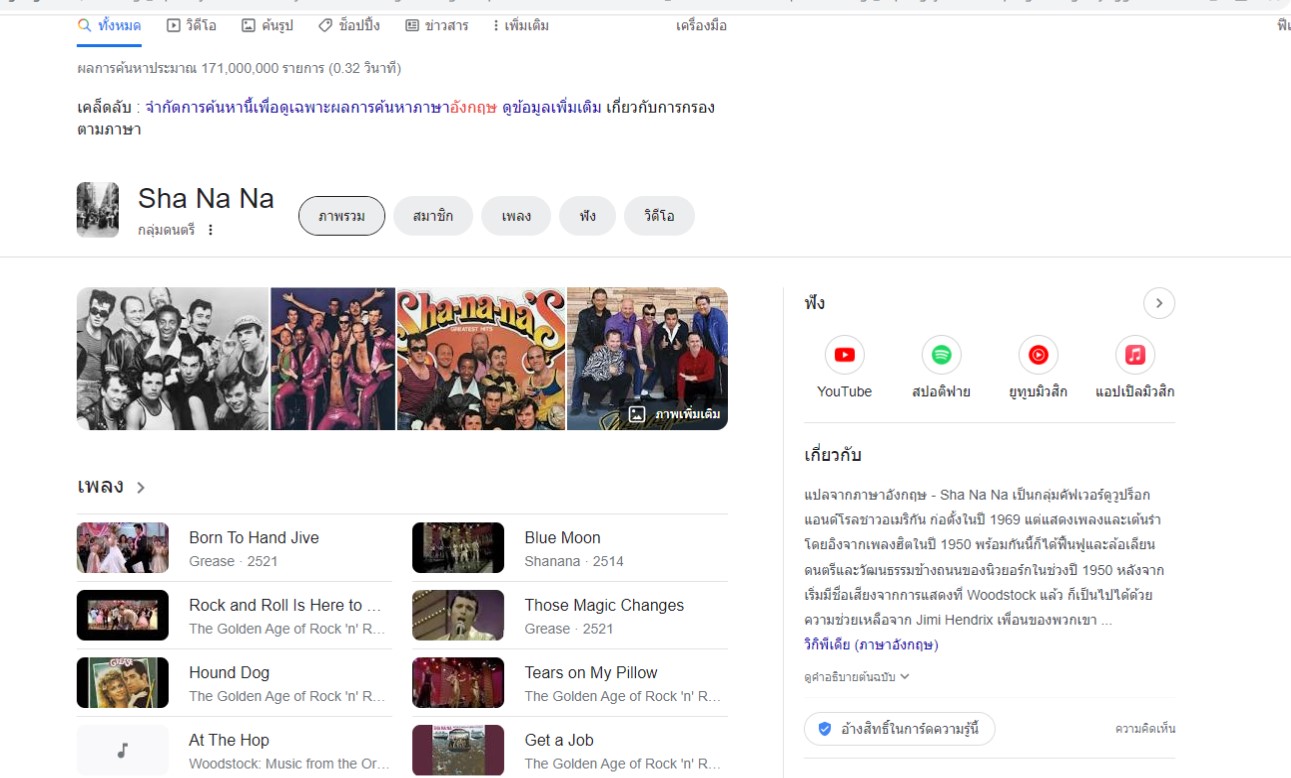Open YouTube listening option icon
1291x778 pixels.
point(844,354)
